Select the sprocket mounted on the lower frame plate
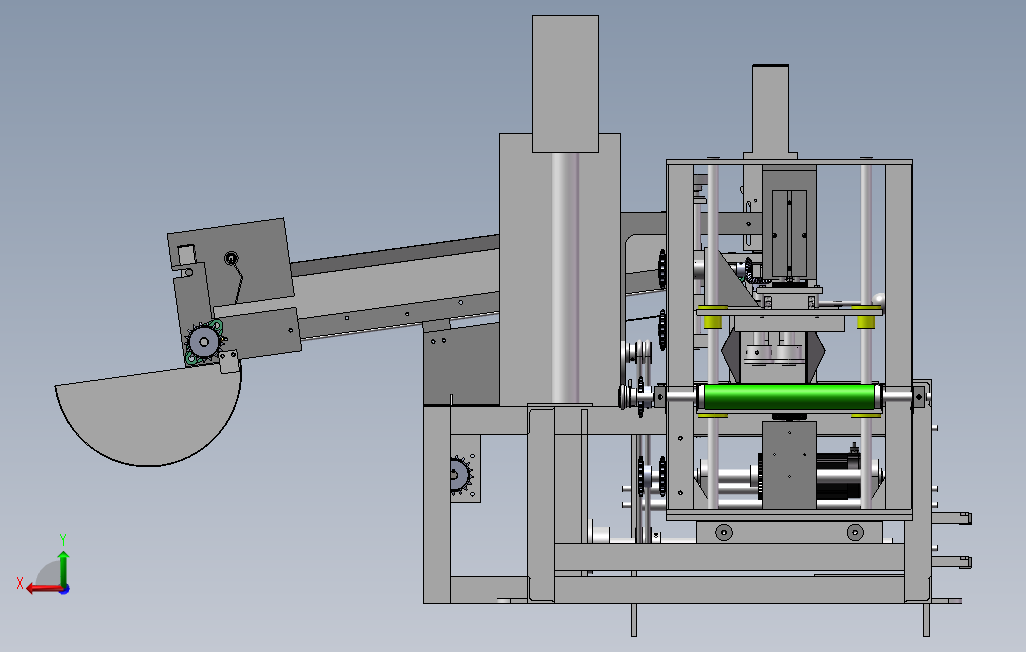This screenshot has height=652, width=1026. (x=461, y=474)
